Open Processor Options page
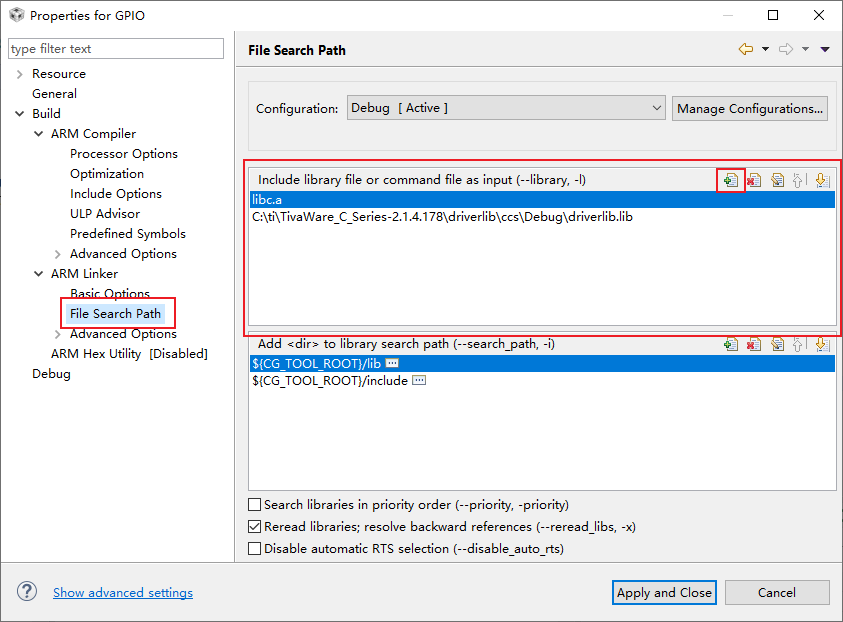Image resolution: width=843 pixels, height=622 pixels. [x=124, y=154]
